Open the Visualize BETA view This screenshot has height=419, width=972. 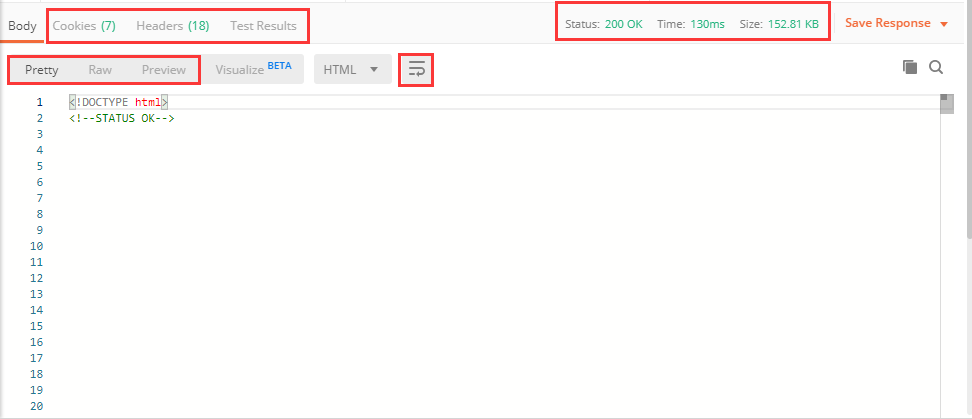[x=254, y=69]
